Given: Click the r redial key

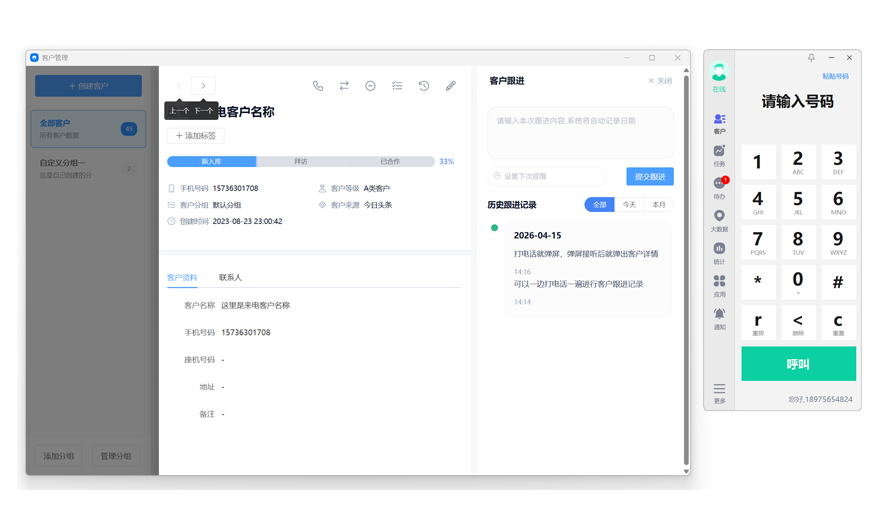Looking at the screenshot, I should 758,323.
